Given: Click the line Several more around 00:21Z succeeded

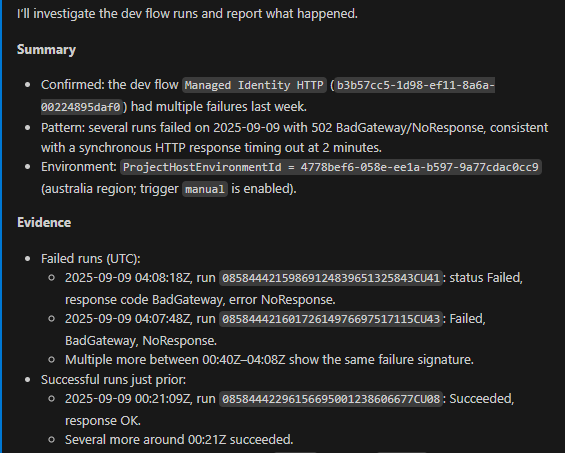Looking at the screenshot, I should pyautogui.click(x=179, y=440).
